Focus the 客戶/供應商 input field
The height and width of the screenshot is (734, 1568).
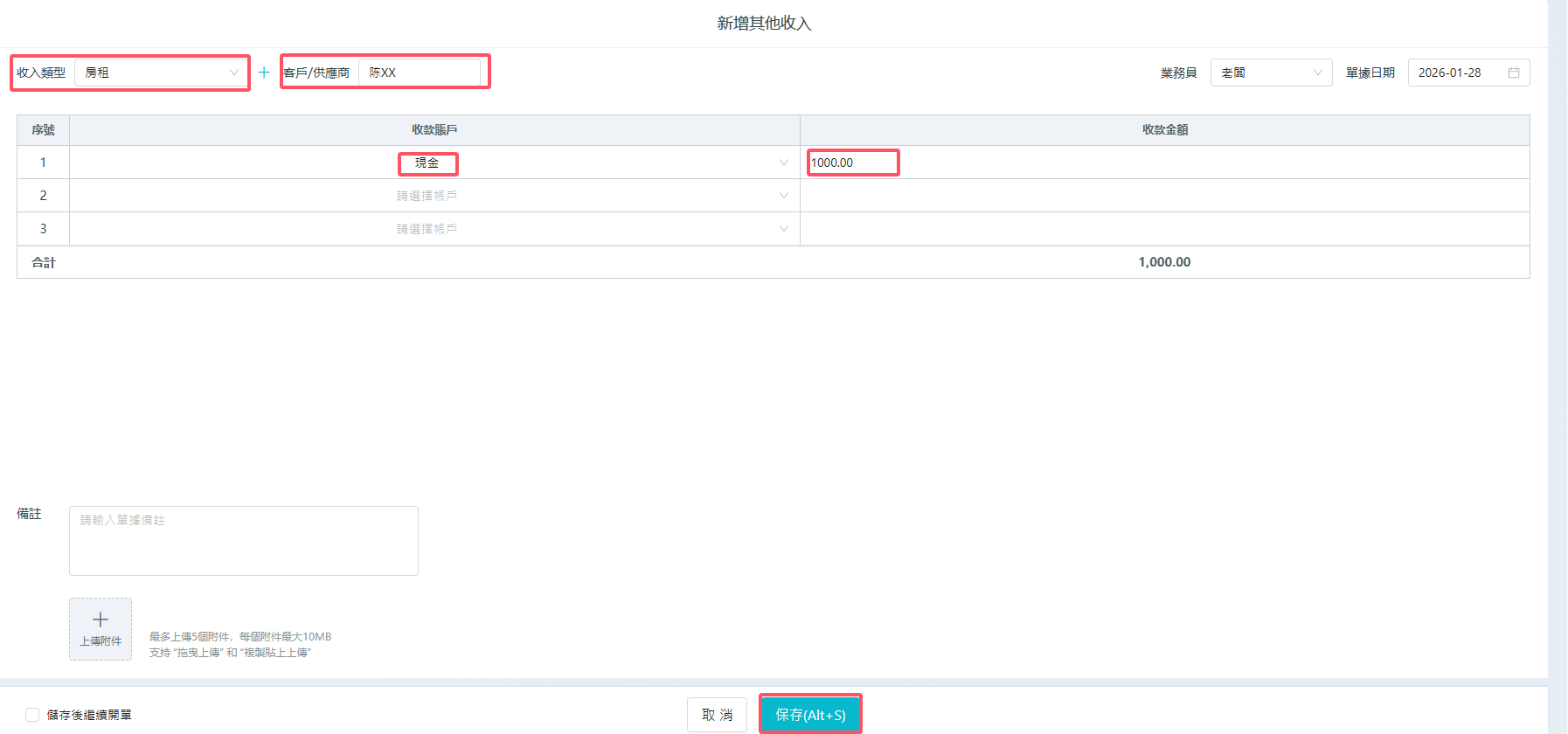point(419,73)
